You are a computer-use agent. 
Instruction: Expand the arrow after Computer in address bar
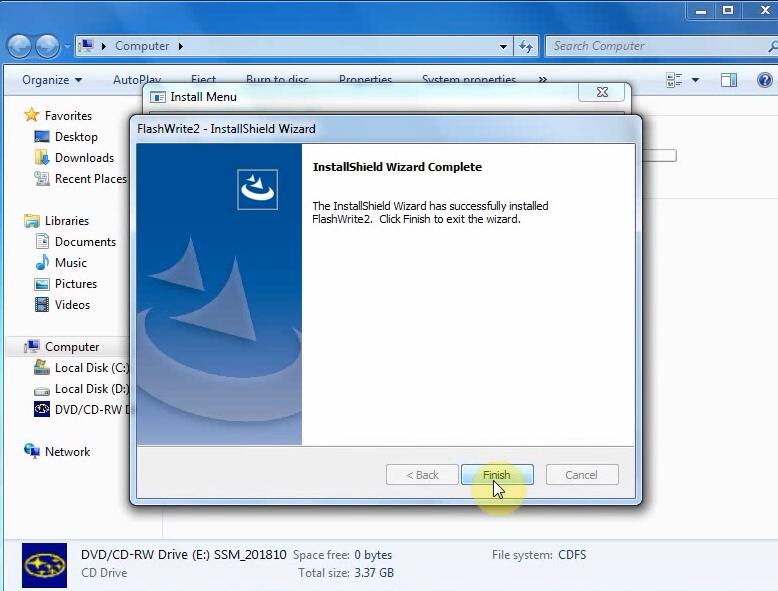[x=181, y=46]
